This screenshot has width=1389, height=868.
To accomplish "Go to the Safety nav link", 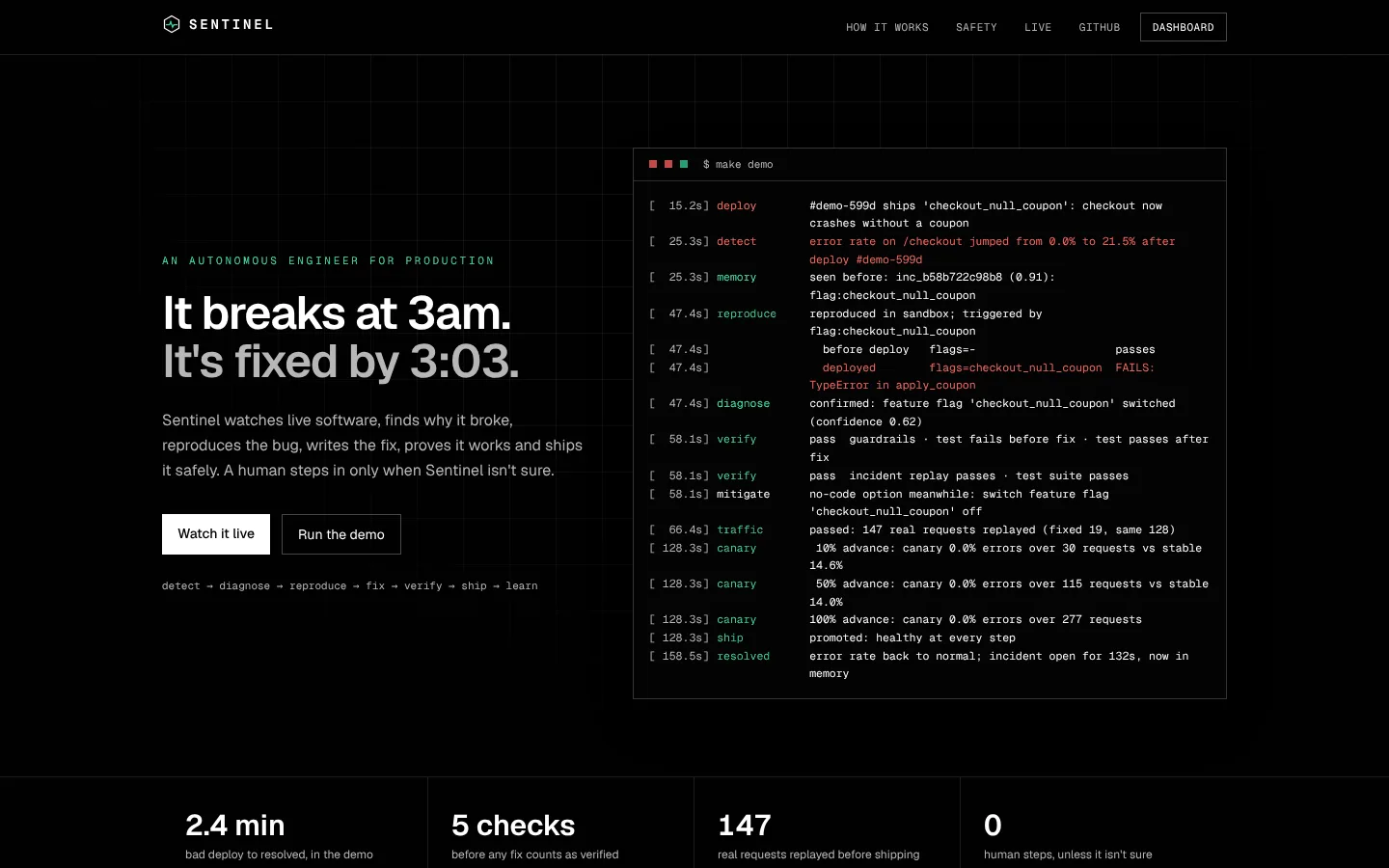I will pos(976,27).
